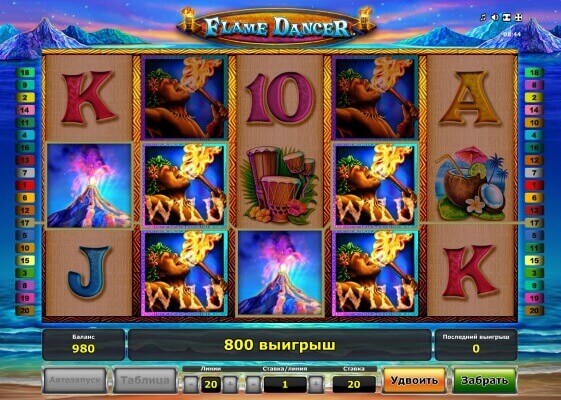Toggle the fit-to-width screen icon

507,17
